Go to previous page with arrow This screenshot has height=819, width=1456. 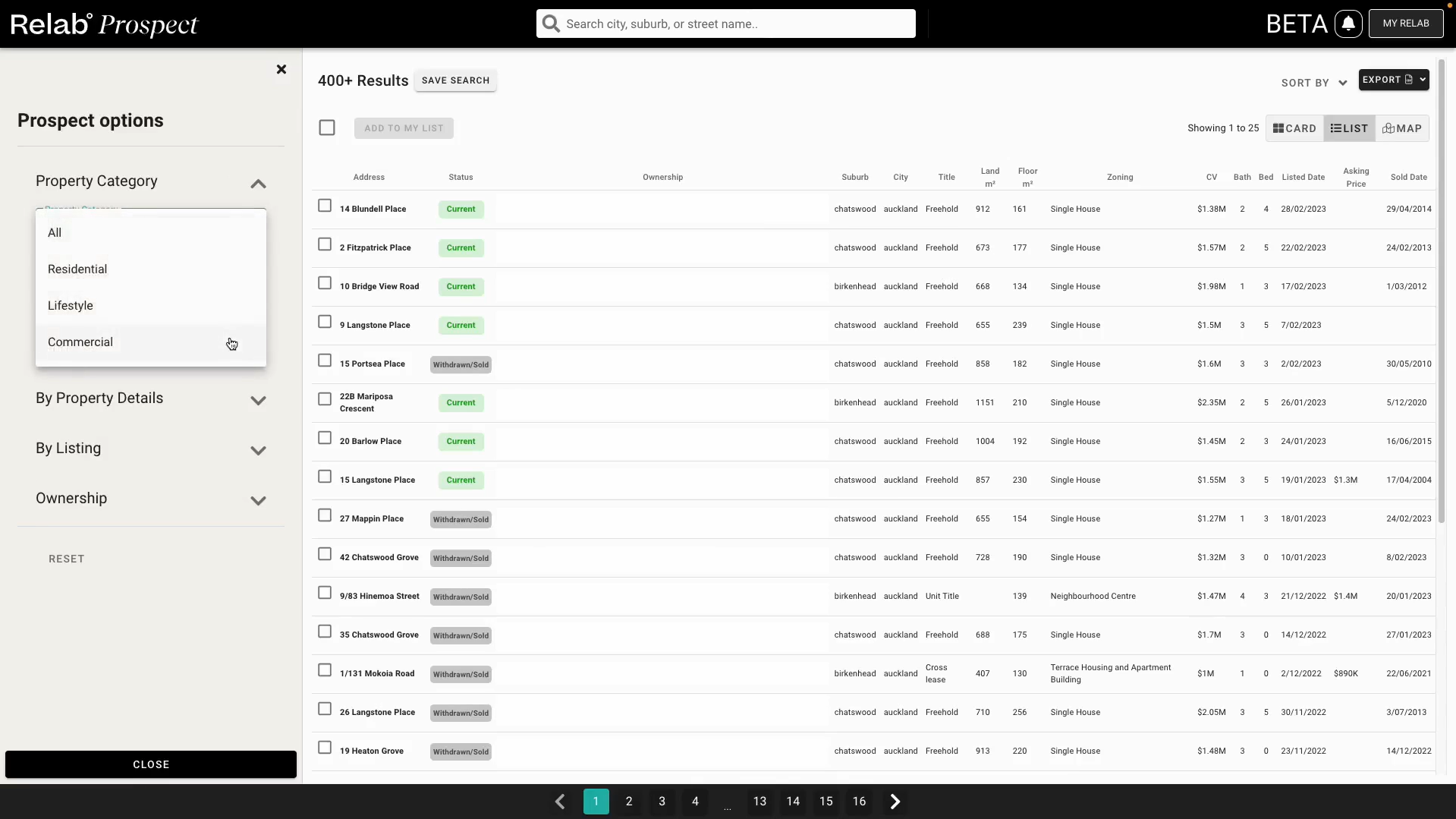(560, 801)
